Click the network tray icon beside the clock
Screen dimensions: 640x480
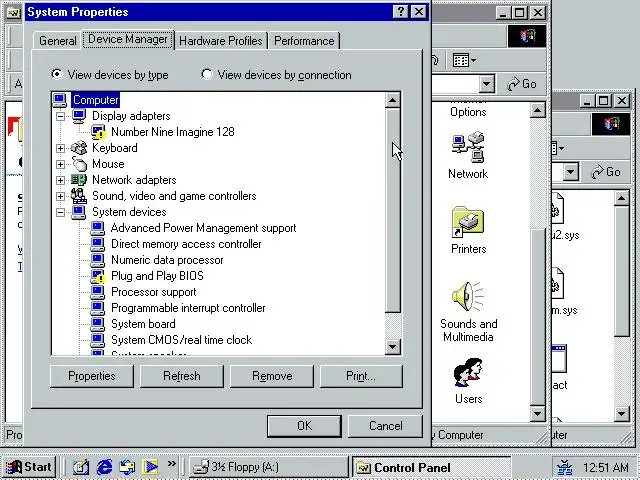(x=565, y=467)
